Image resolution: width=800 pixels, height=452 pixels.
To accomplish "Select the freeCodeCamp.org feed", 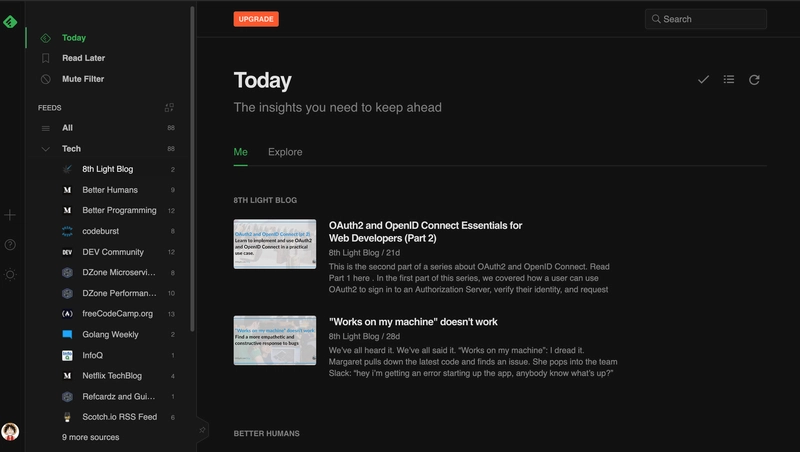I will pos(117,314).
